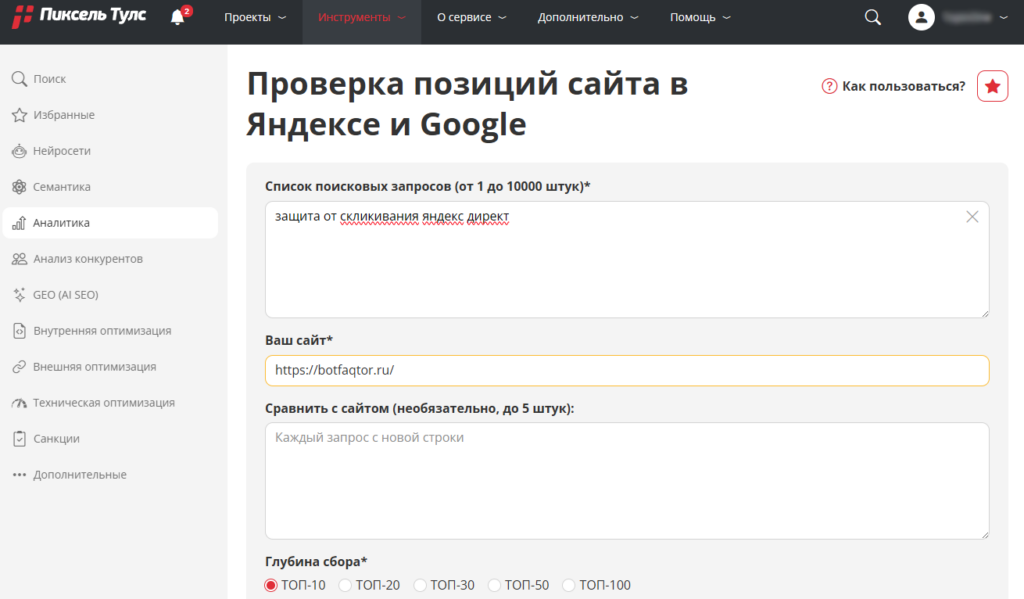
Task: Open Нейросети sidebar section
Action: [62, 151]
